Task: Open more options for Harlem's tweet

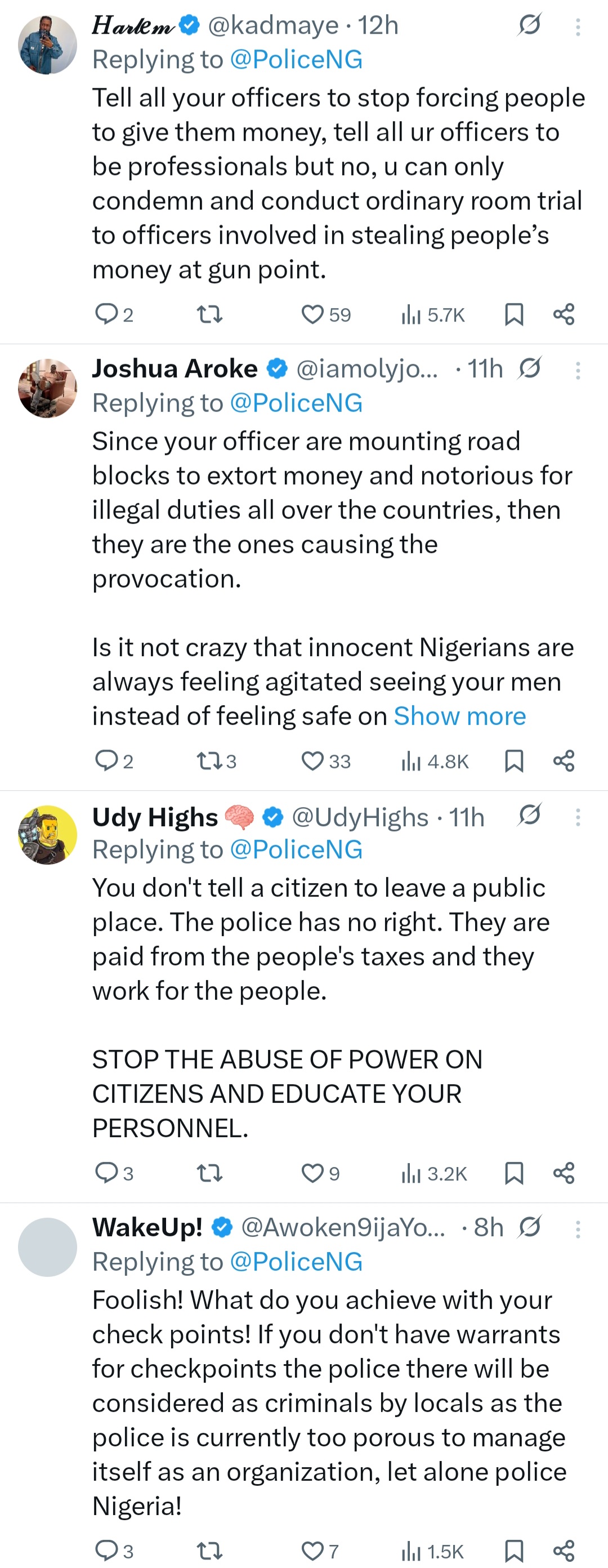Action: [x=578, y=26]
